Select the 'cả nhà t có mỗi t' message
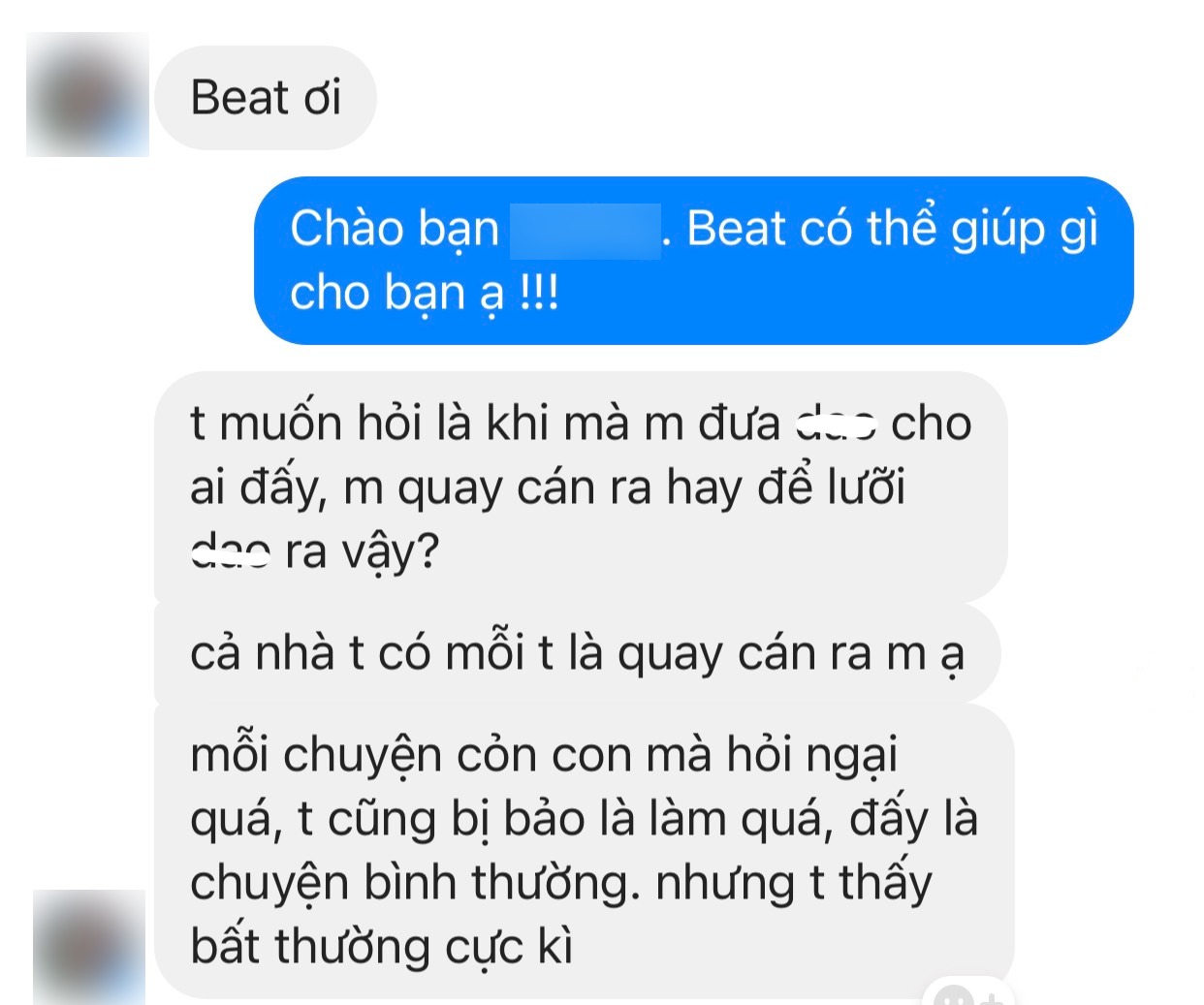 click(577, 653)
